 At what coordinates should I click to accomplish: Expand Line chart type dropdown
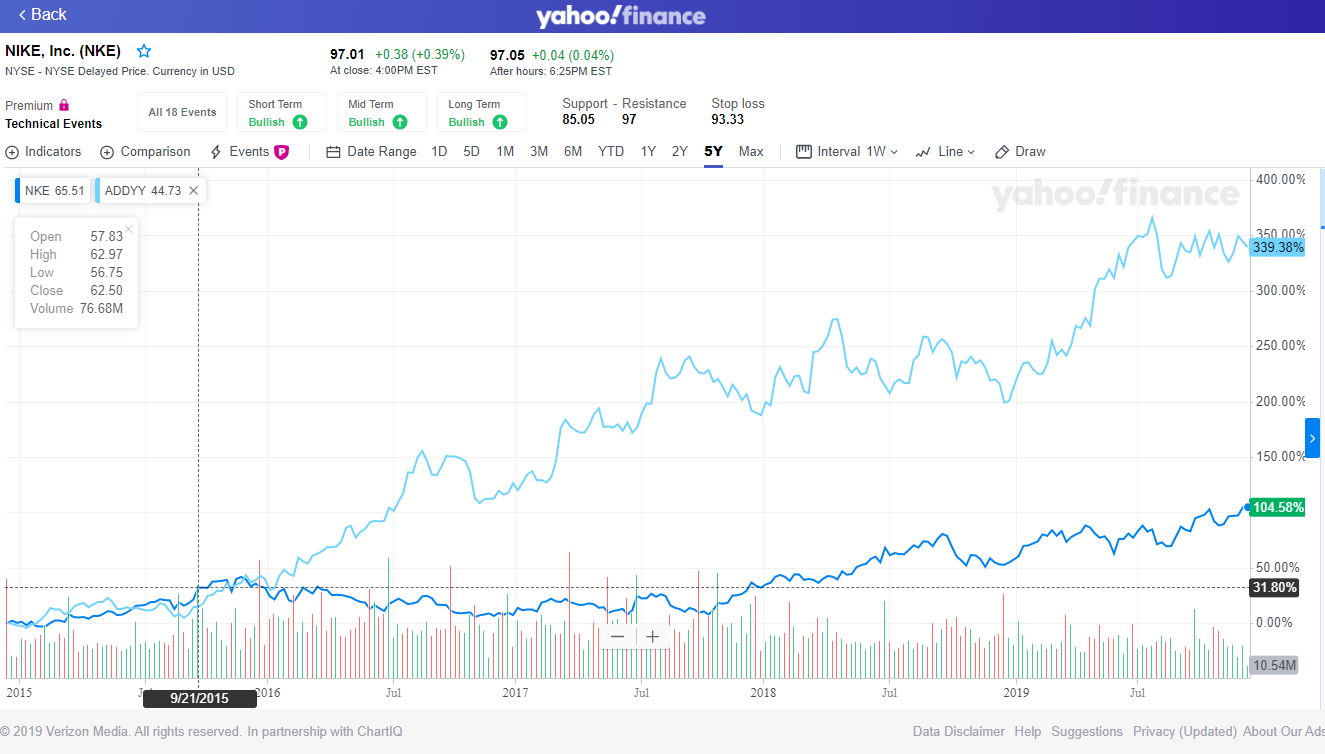945,152
